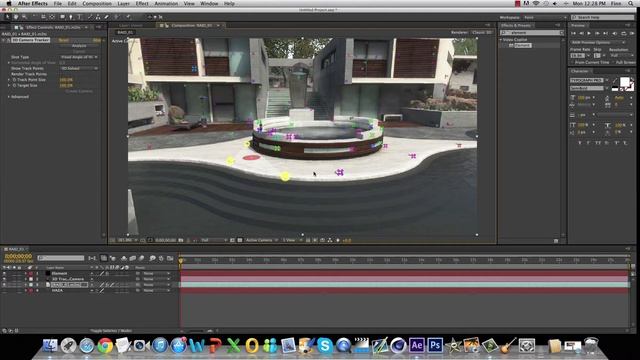Open the Layer menu

(x=123, y=3)
